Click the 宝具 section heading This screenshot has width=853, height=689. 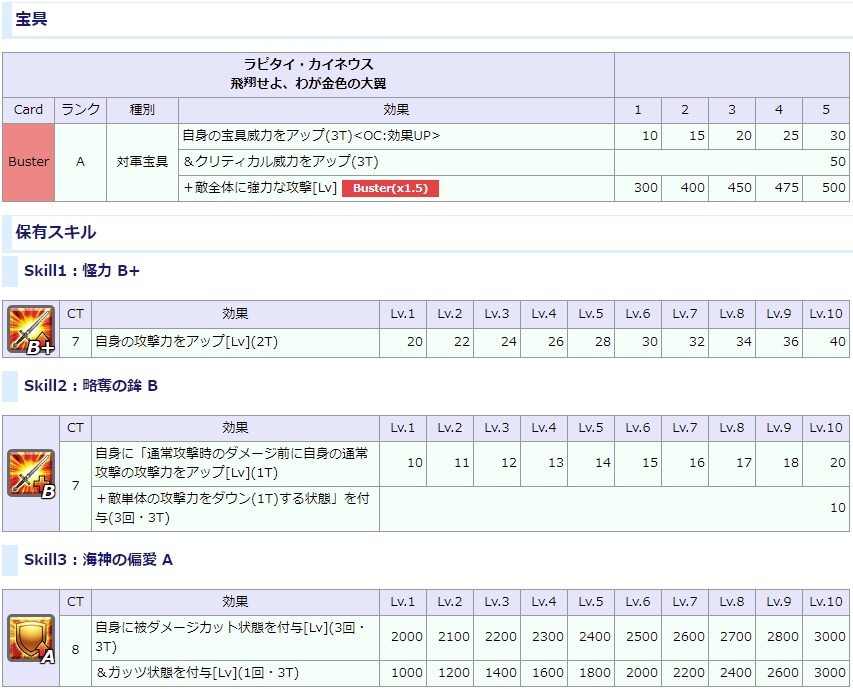(x=31, y=19)
